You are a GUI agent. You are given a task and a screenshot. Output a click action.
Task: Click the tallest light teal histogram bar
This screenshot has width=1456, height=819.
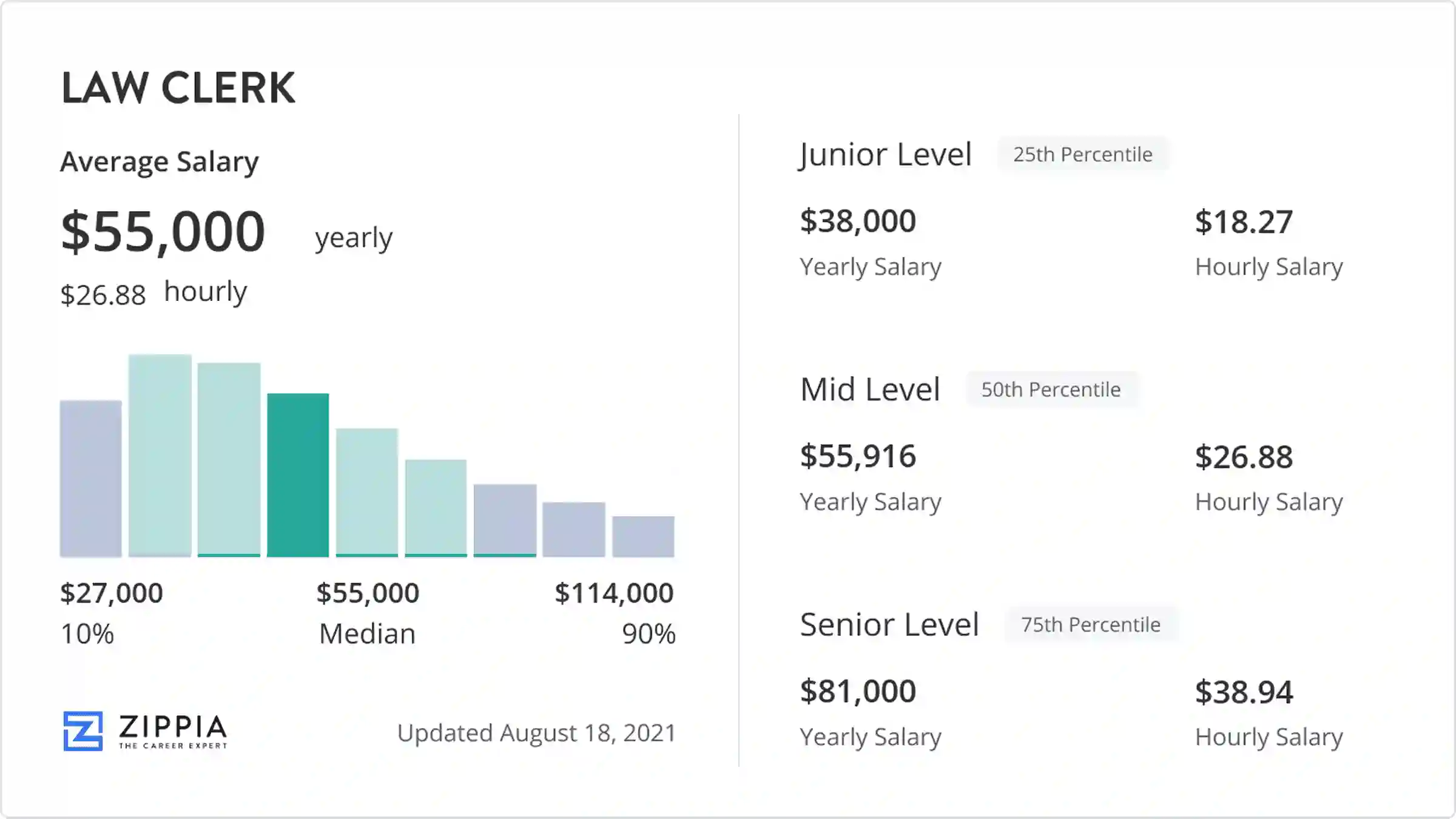point(160,455)
